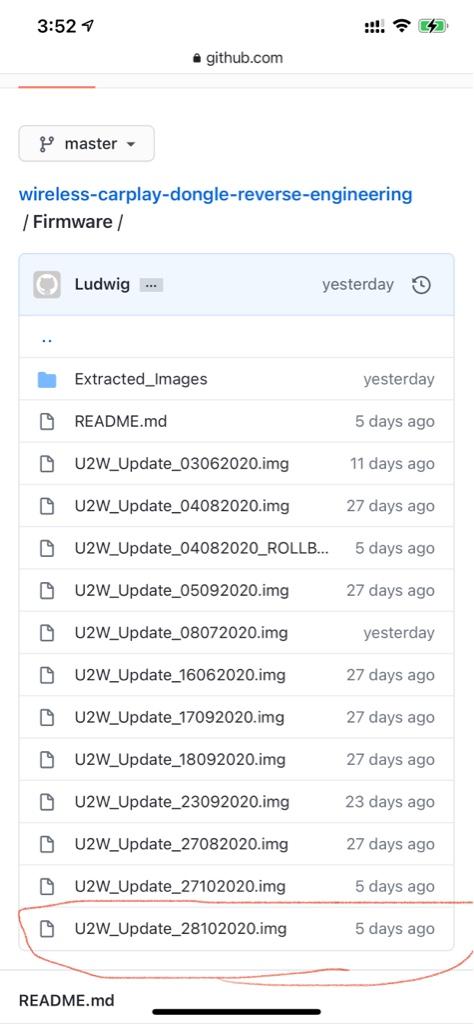Tap the lock icon beside github.com

tap(198, 58)
